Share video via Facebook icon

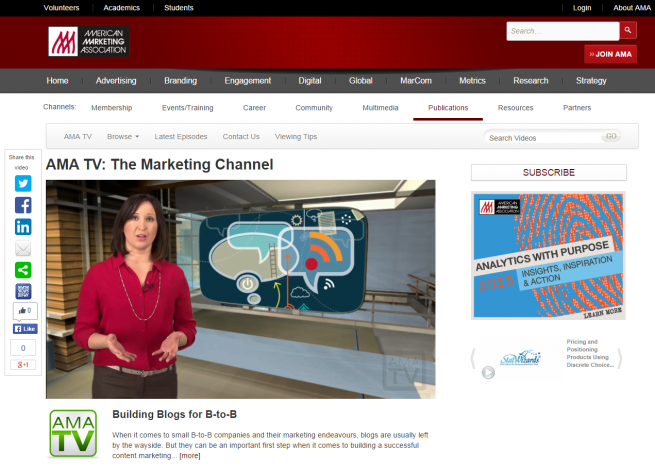pos(23,205)
